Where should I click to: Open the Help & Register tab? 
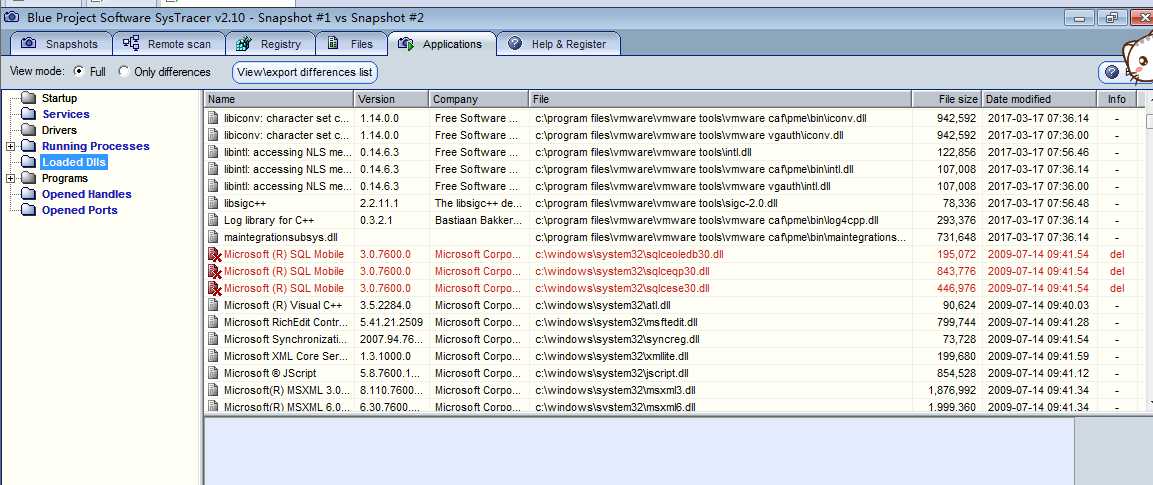pos(558,44)
